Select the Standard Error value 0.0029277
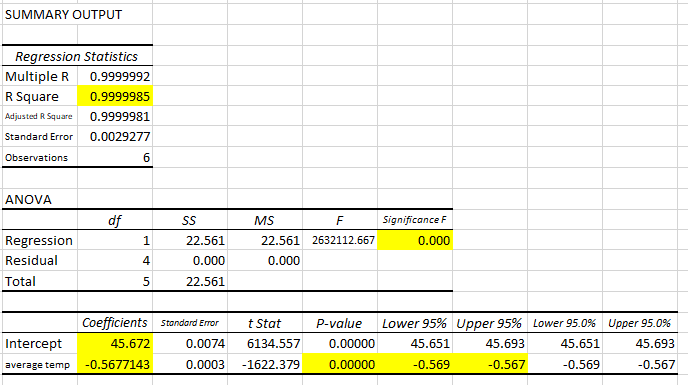This screenshot has width=688, height=385. [x=115, y=137]
